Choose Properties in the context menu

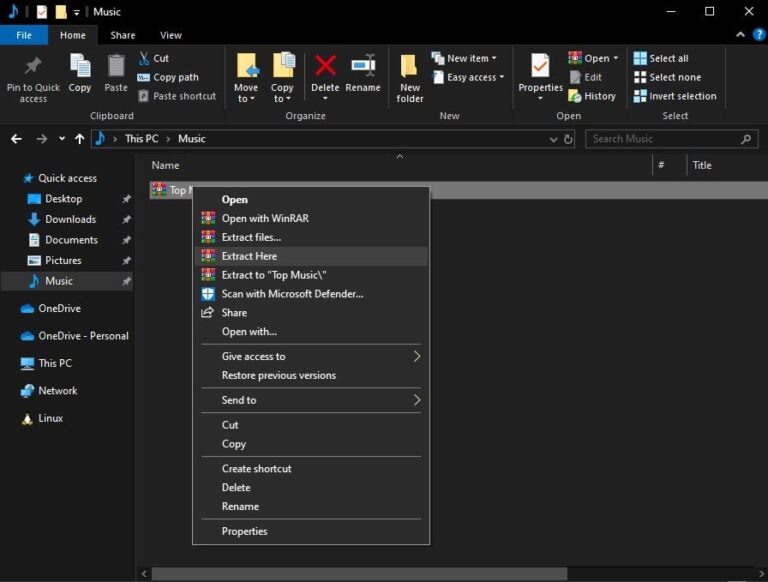311,532
